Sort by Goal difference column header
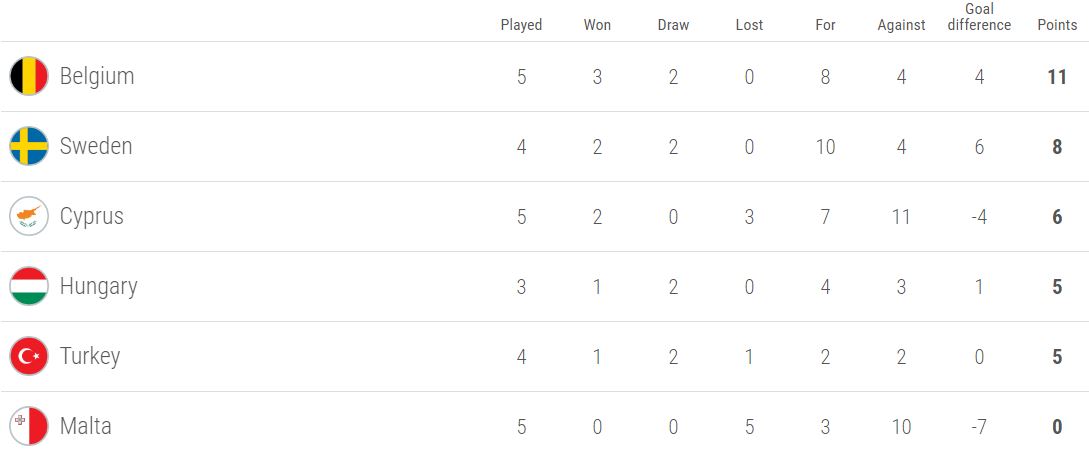Screen dimensions: 1089x453 tap(979, 17)
